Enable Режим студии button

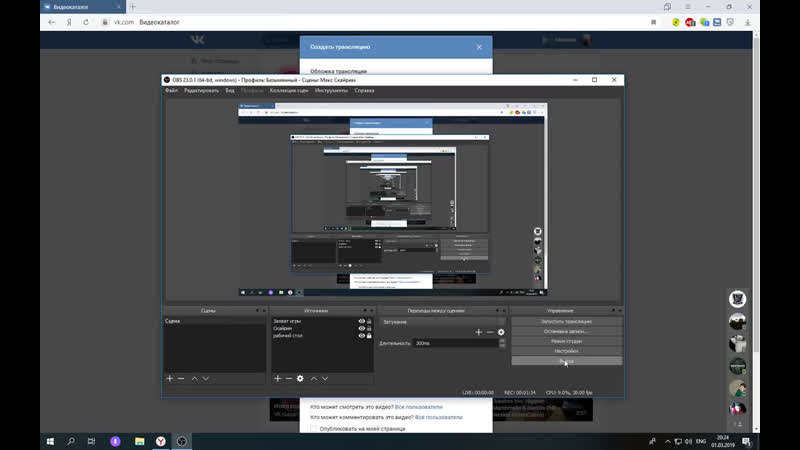tap(566, 341)
